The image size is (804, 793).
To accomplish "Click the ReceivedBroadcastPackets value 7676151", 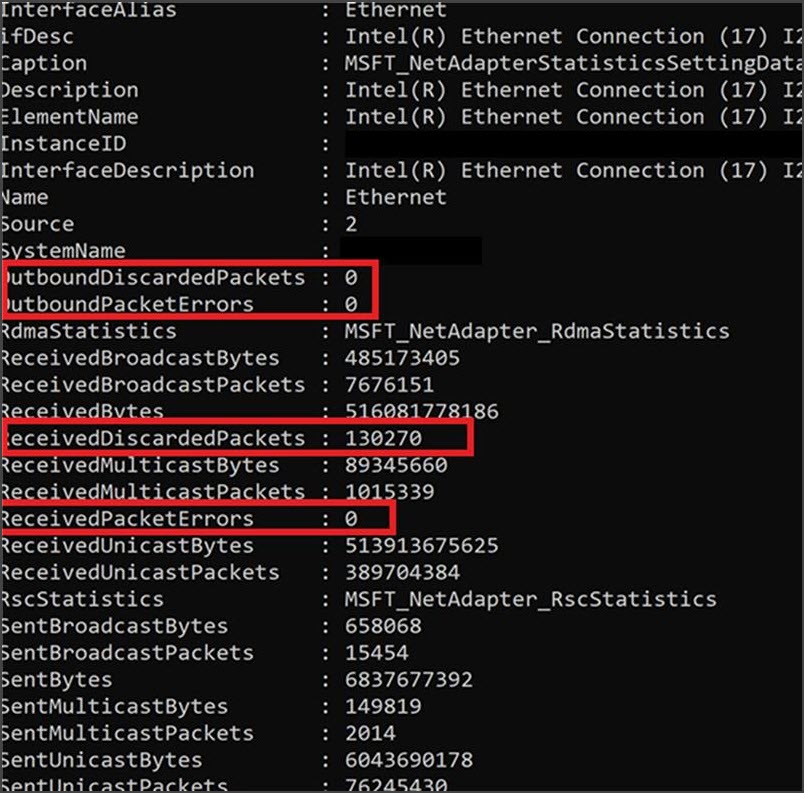I will pyautogui.click(x=389, y=385).
